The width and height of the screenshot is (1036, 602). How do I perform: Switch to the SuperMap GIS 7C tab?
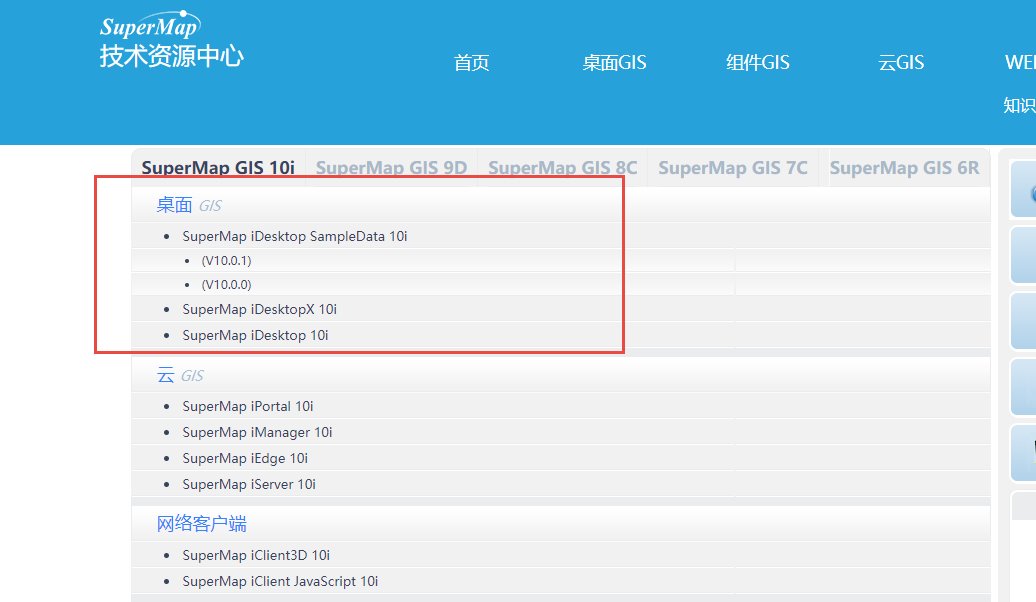[733, 168]
